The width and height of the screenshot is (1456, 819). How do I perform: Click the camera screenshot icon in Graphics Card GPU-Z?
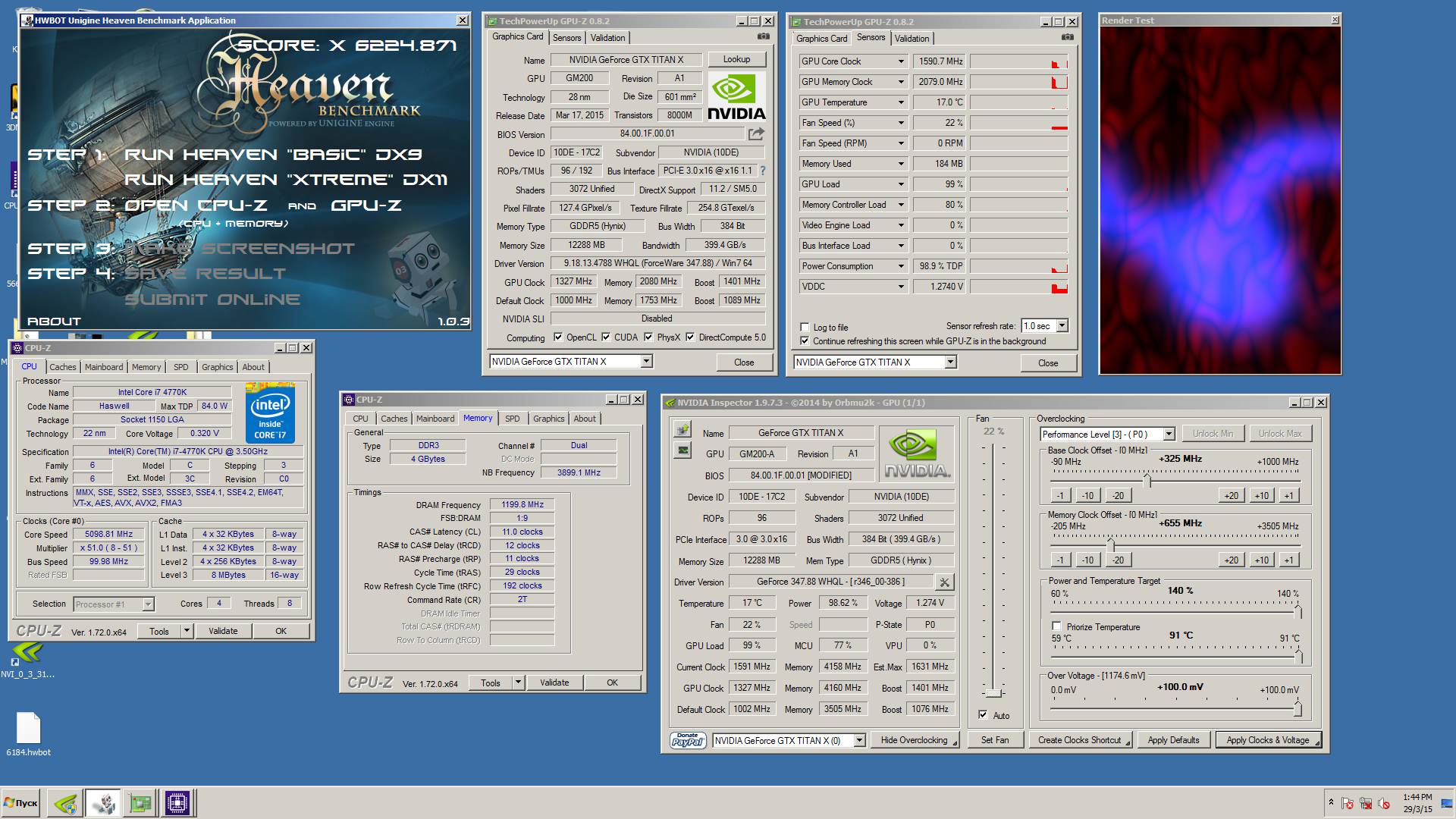763,36
